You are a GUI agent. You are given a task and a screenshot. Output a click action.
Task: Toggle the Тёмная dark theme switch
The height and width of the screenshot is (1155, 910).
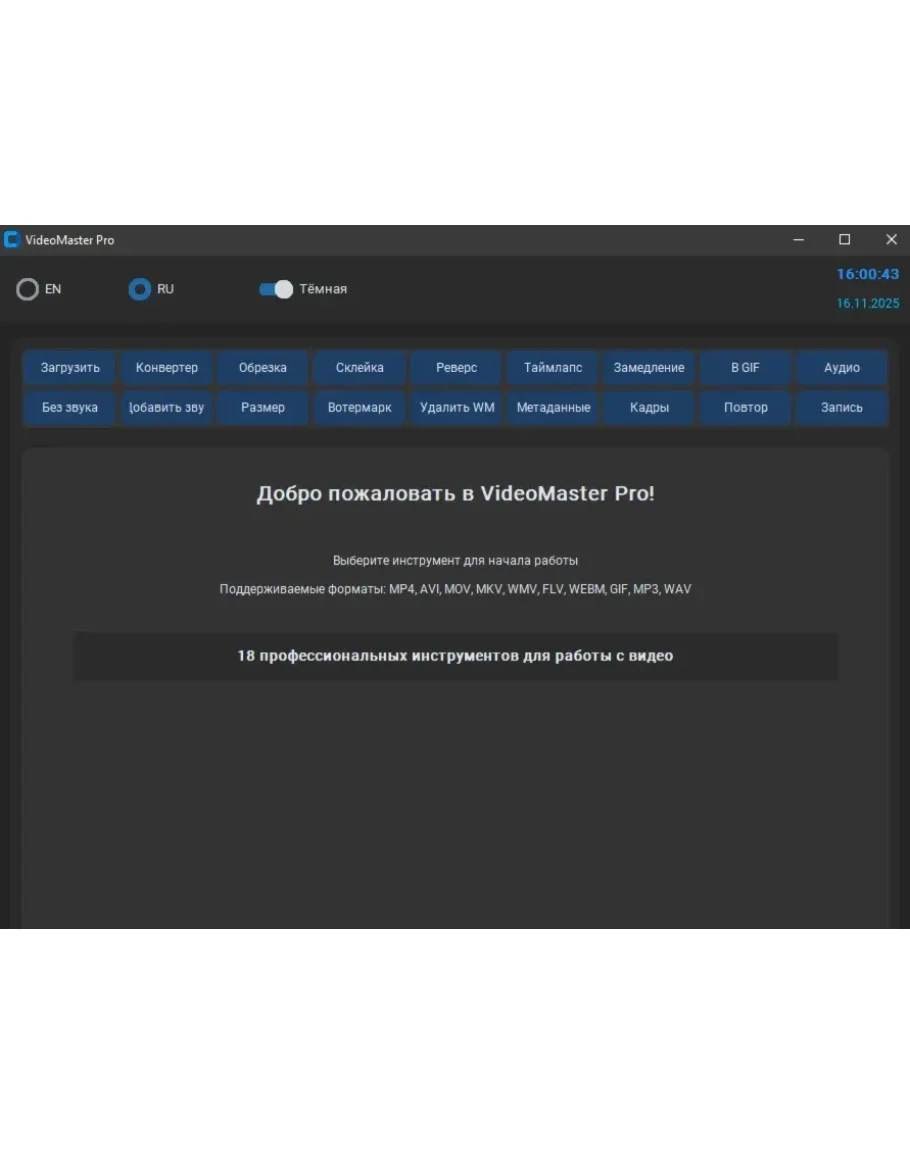(x=275, y=290)
